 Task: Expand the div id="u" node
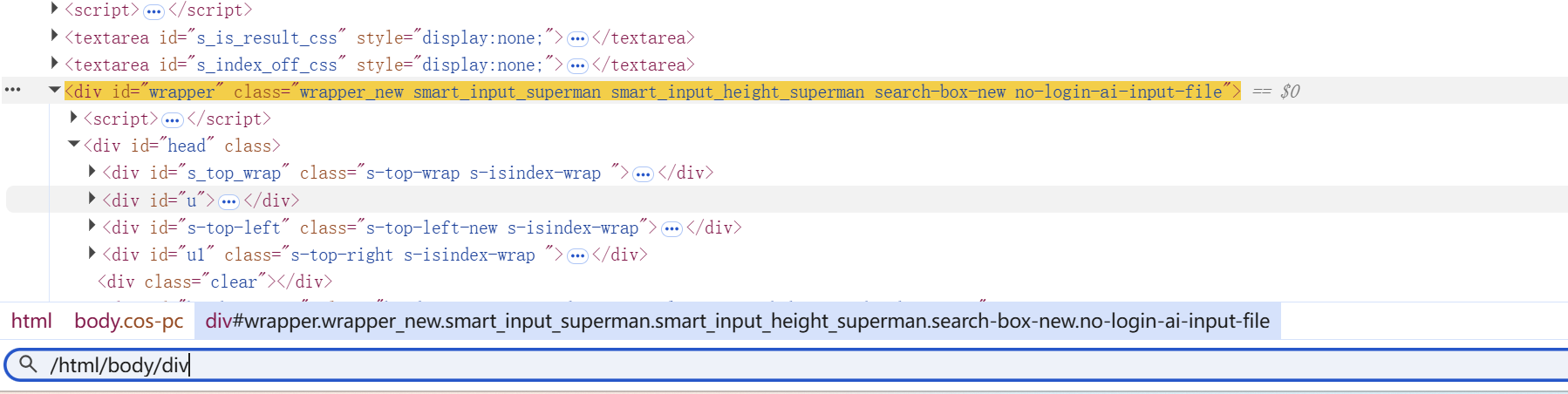(92, 199)
